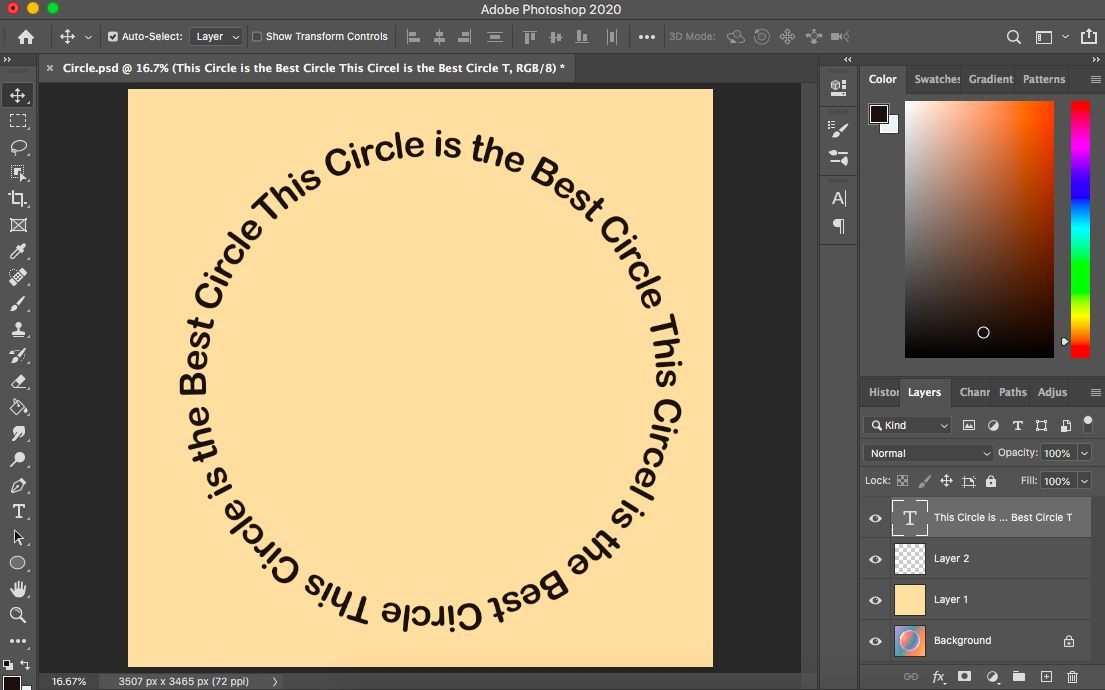Select the Eraser tool
Viewport: 1105px width, 690px height.
pyautogui.click(x=18, y=381)
